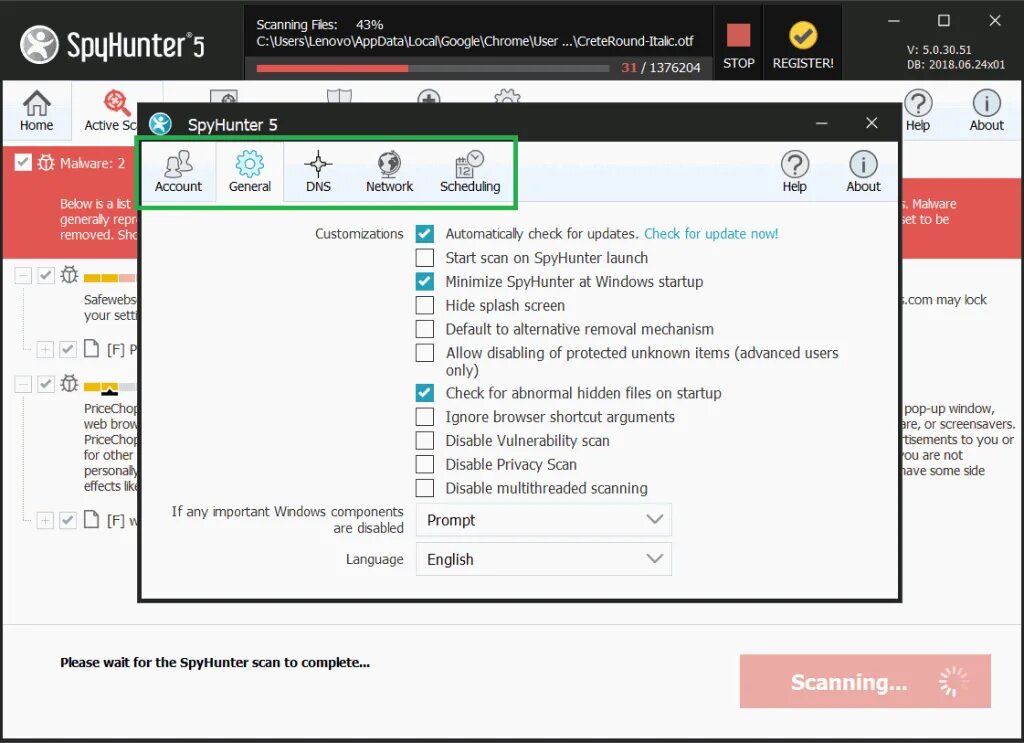Open the Scheduling settings

pos(470,171)
